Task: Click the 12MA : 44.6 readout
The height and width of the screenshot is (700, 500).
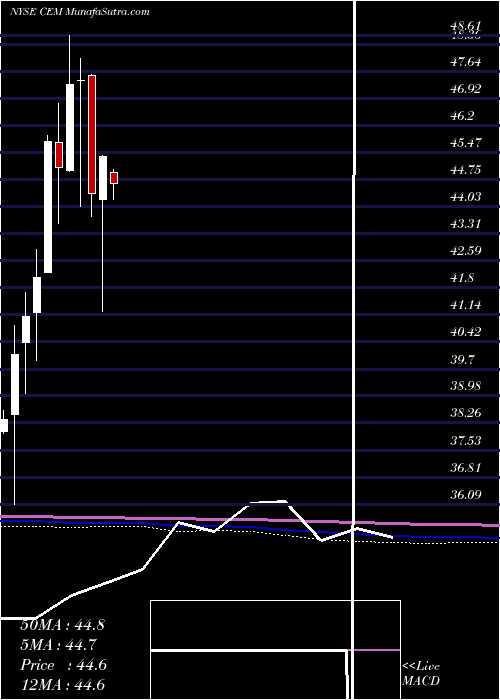Action: pyautogui.click(x=62, y=685)
